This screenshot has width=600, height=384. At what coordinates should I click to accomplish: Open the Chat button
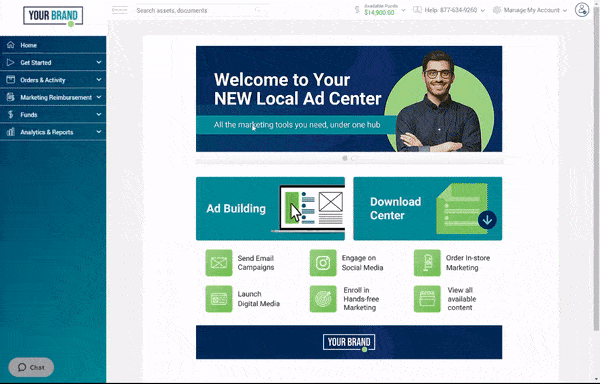[31, 367]
